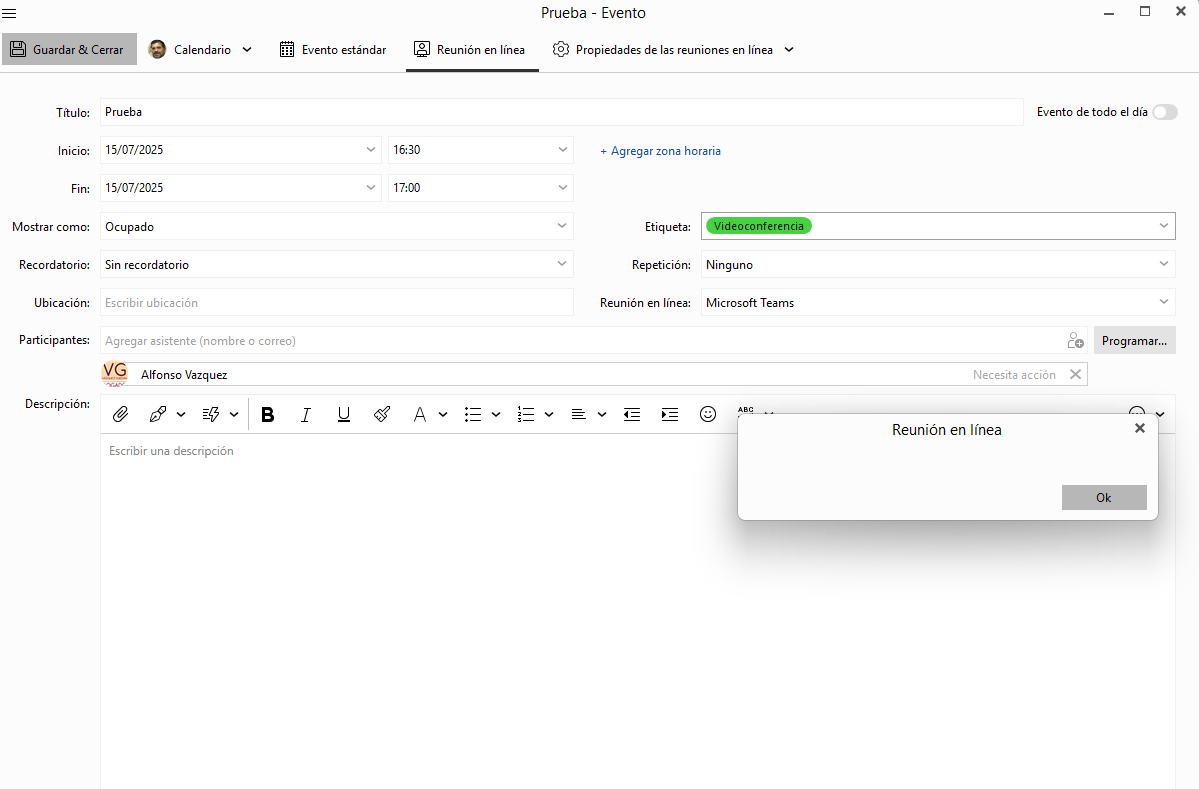Maximize the Prueba - Evento window
1199x789 pixels.
[x=1145, y=11]
